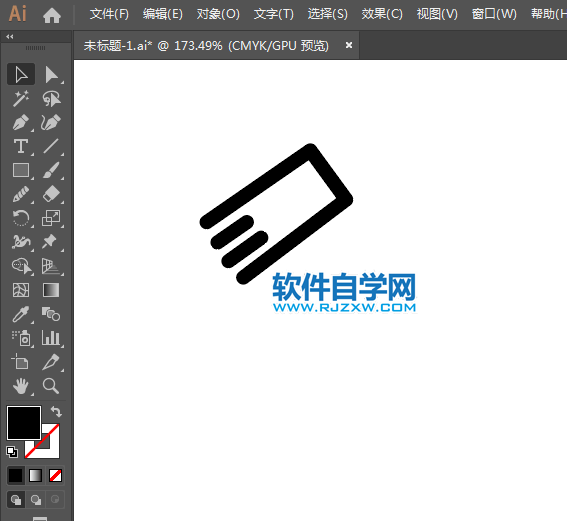Image resolution: width=567 pixels, height=521 pixels.
Task: Open the 窗口(W) menu
Action: (494, 14)
